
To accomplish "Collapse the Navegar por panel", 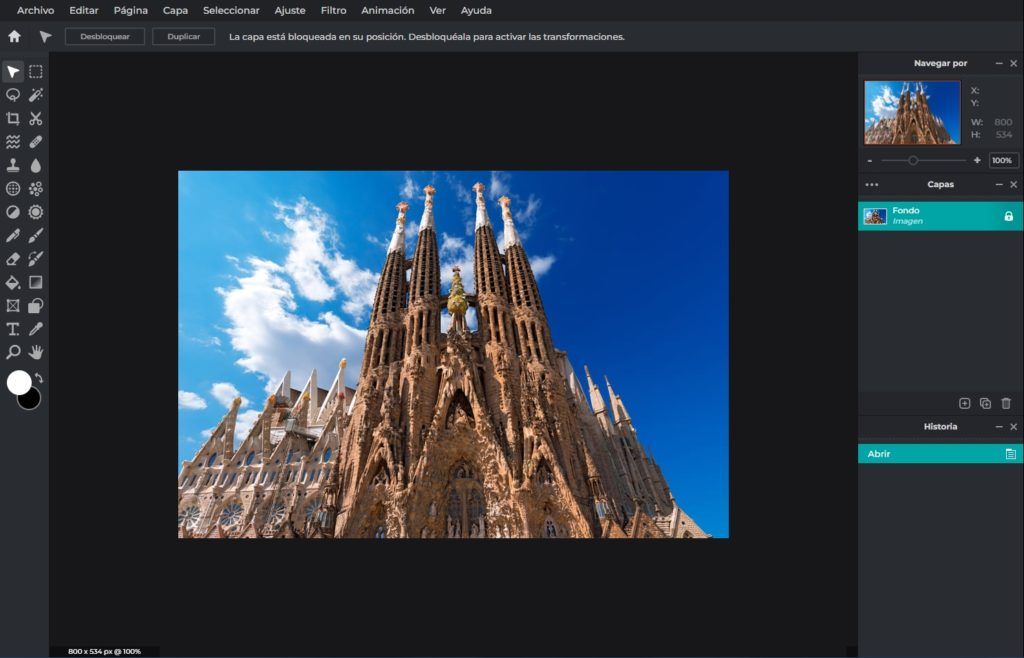I will (x=998, y=63).
